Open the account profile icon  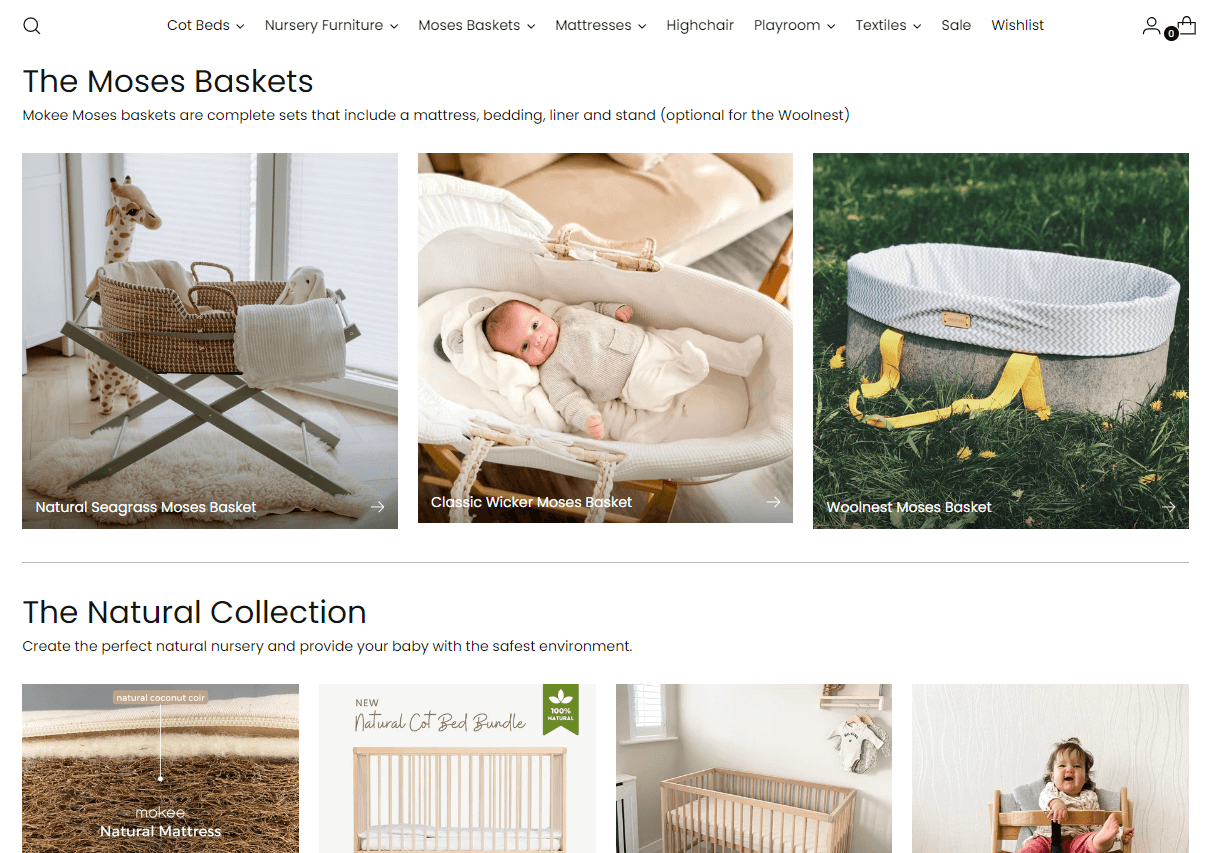[x=1151, y=25]
